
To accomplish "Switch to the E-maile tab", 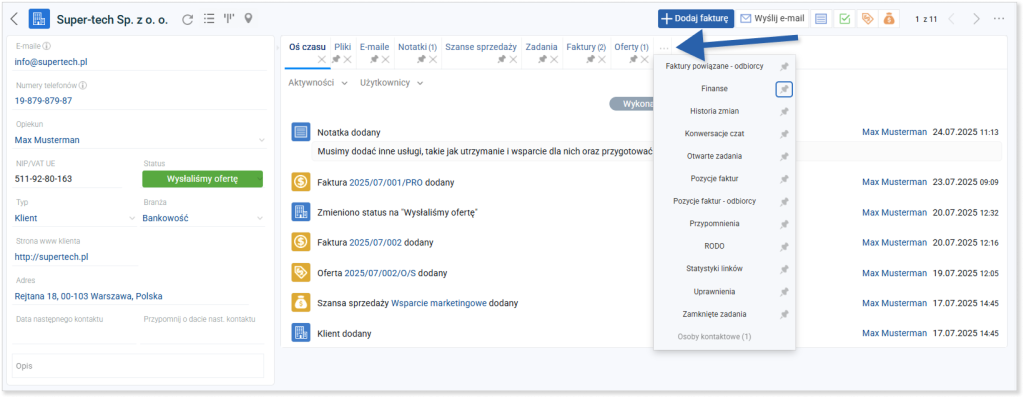I will 374,47.
